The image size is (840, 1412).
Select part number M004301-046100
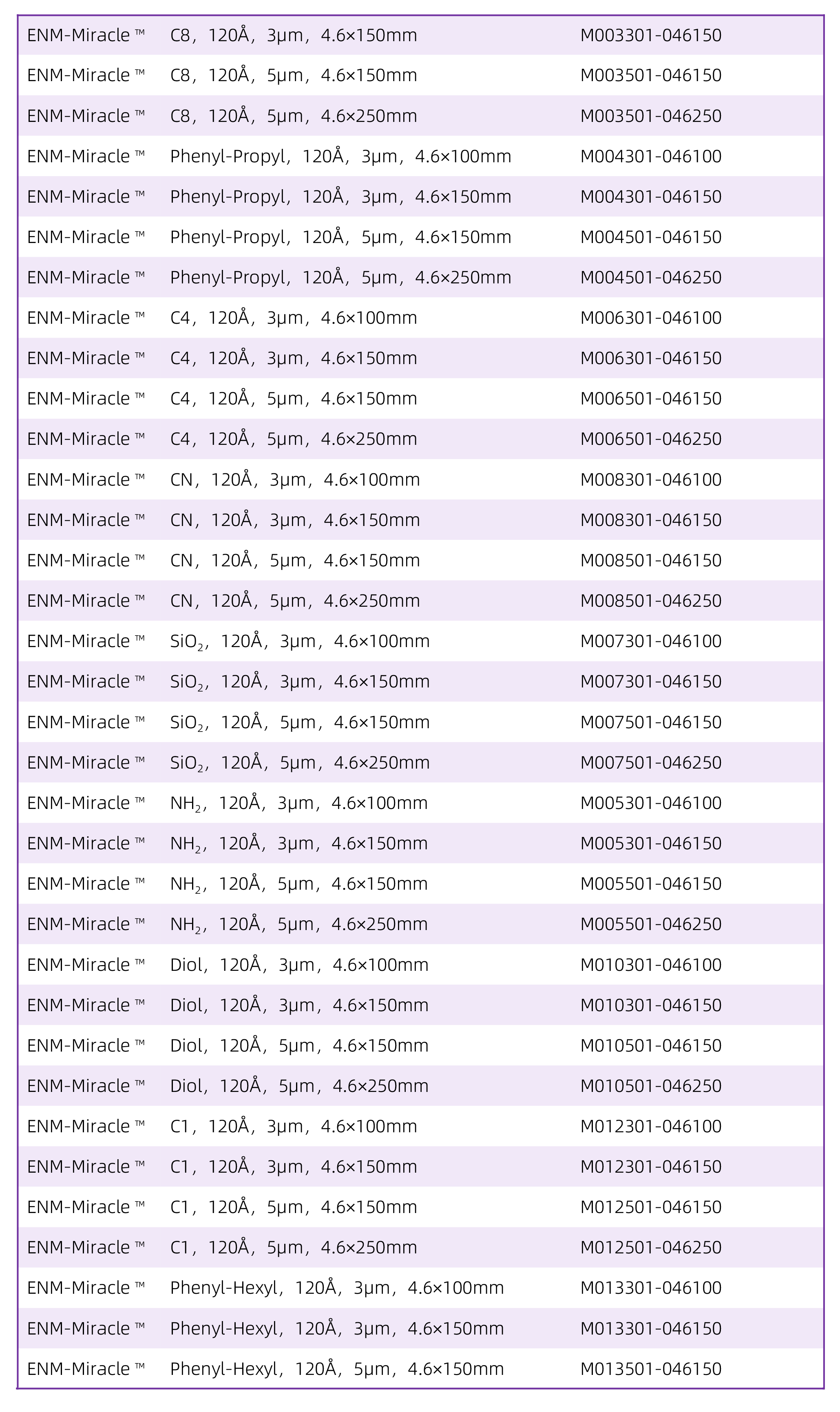pos(650,156)
